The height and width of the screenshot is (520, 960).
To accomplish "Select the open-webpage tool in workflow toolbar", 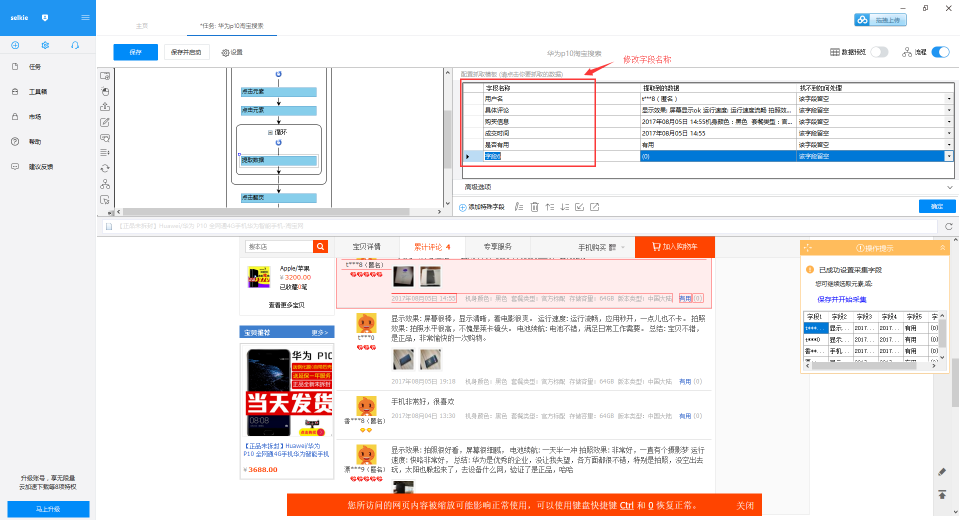I will coord(105,75).
